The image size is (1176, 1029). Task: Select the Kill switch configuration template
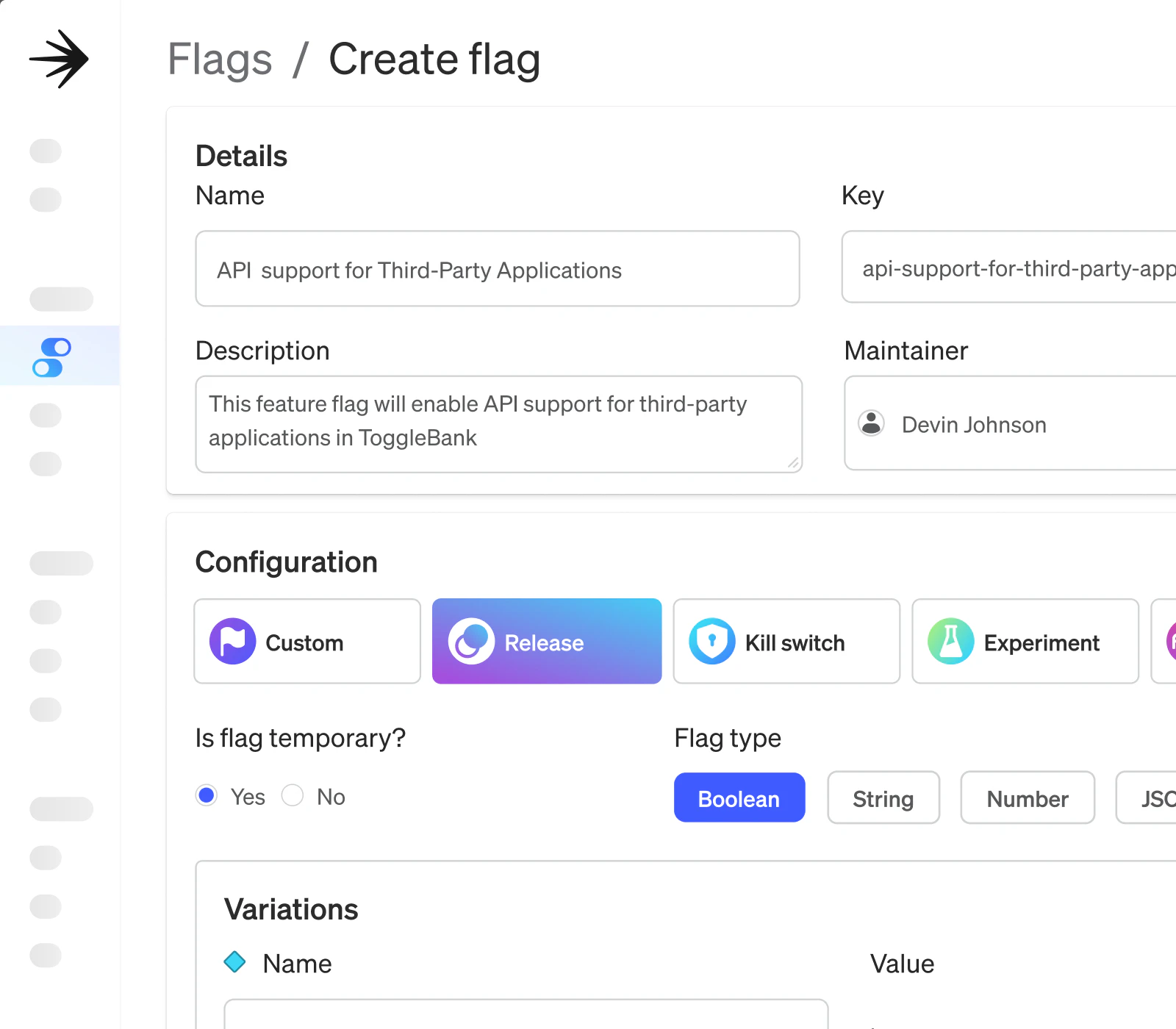[786, 642]
